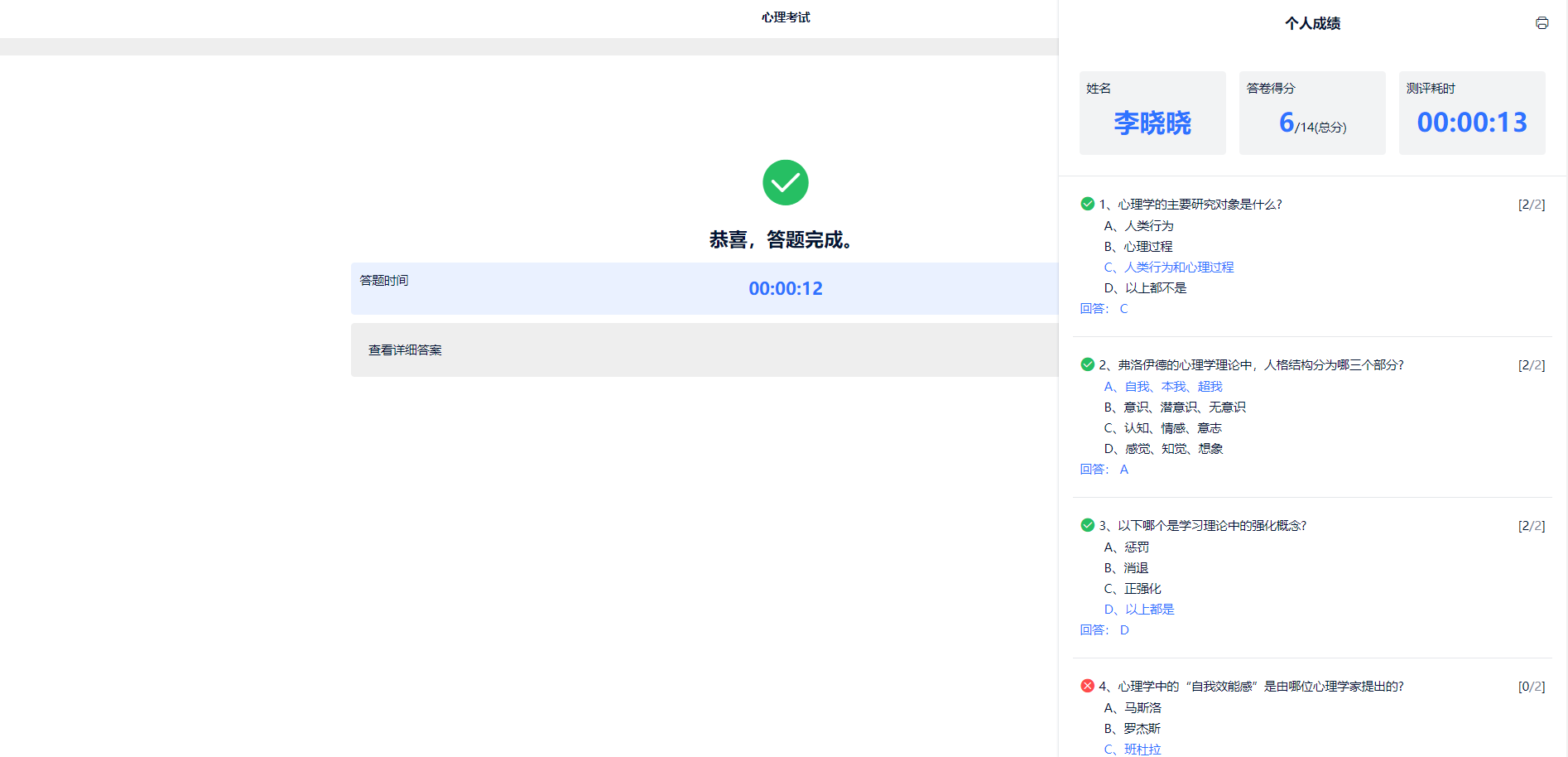
Task: Select answer A、自我、本我、超我
Action: (1163, 386)
